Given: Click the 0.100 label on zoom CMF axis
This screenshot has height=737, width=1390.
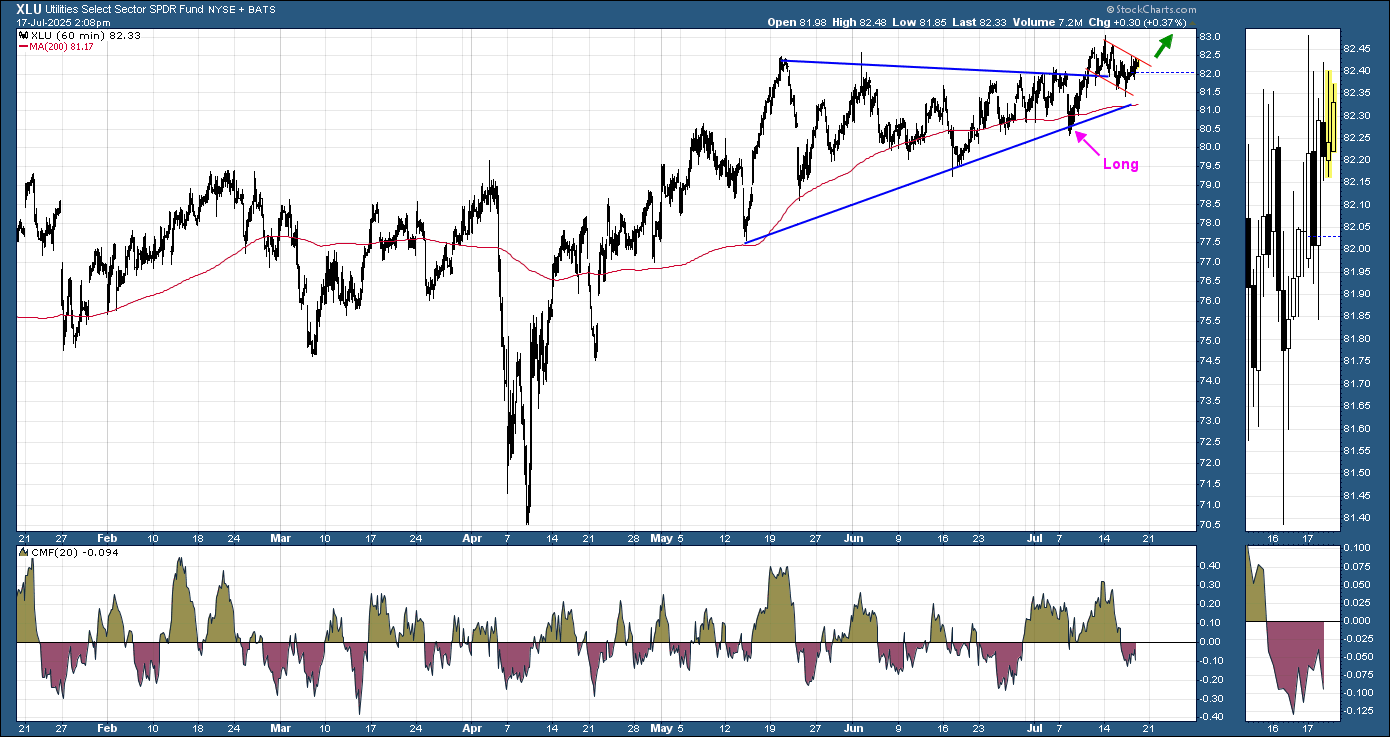Looking at the screenshot, I should [1356, 549].
